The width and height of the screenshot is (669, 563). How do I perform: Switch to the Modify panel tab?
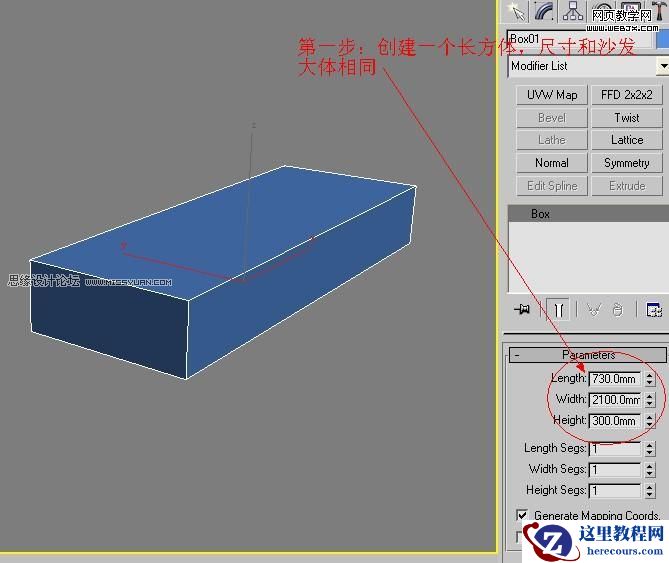coord(544,11)
